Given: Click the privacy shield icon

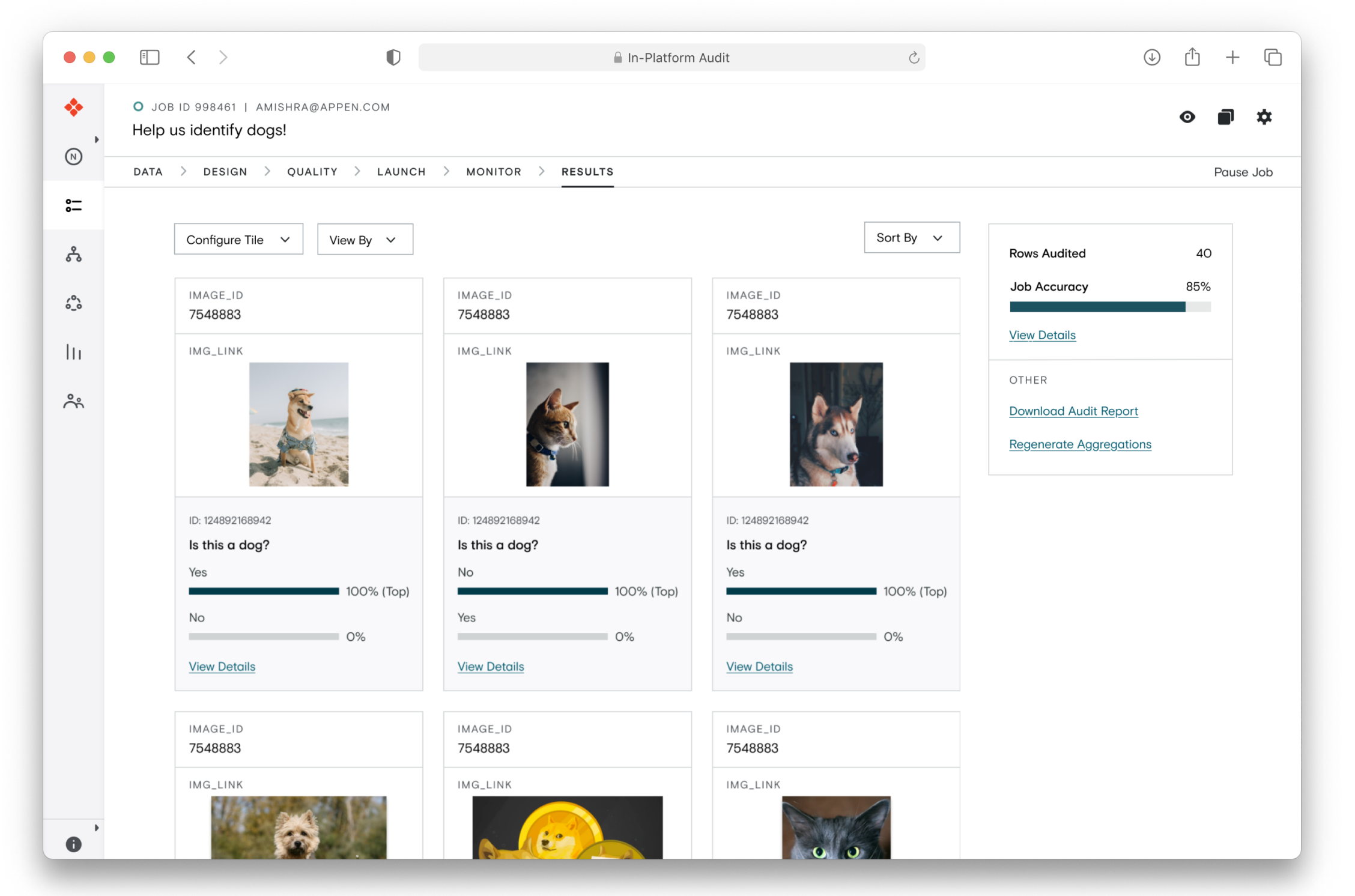Looking at the screenshot, I should (x=393, y=57).
